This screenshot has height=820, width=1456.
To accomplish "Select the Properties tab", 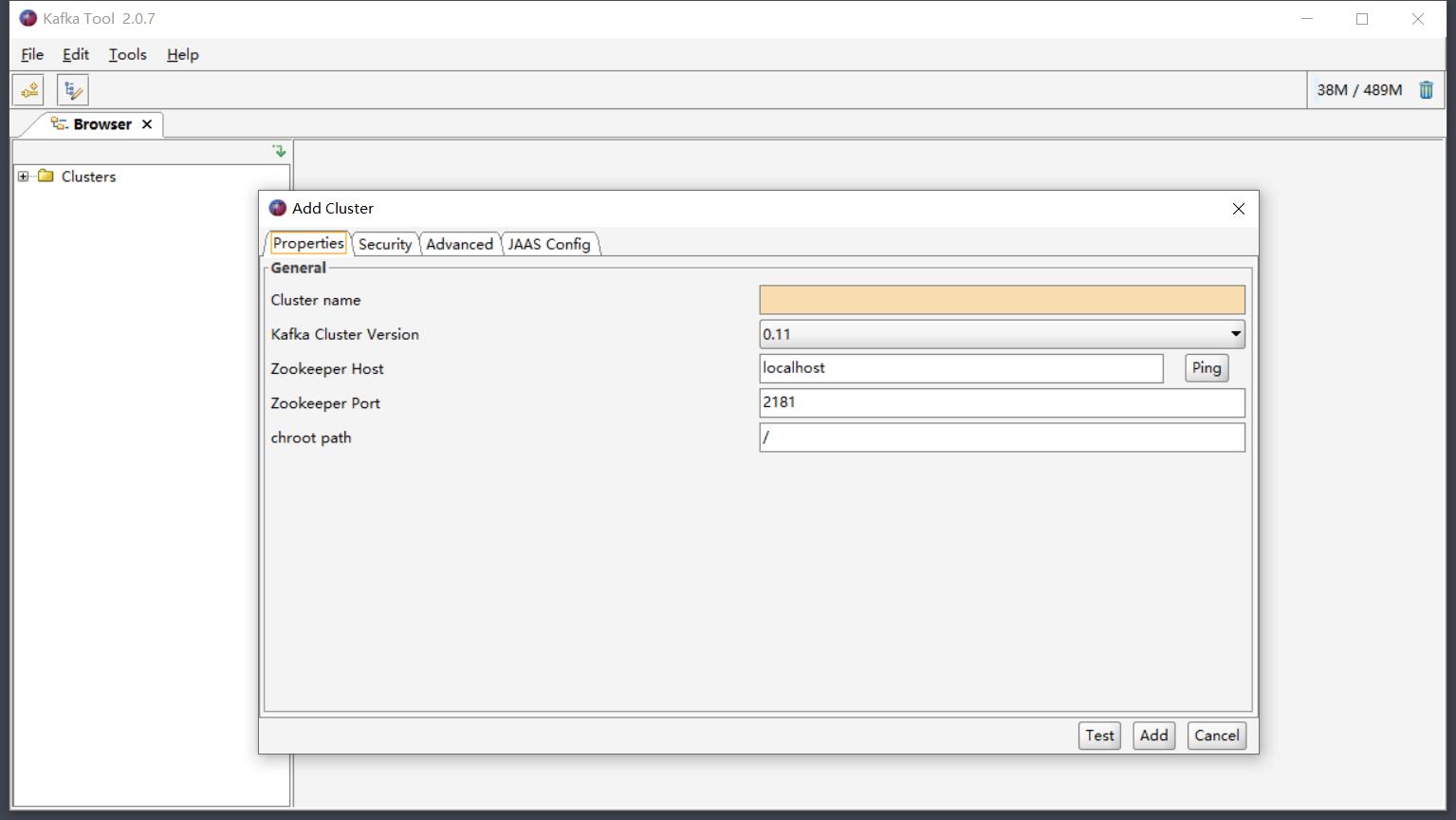I will point(307,243).
